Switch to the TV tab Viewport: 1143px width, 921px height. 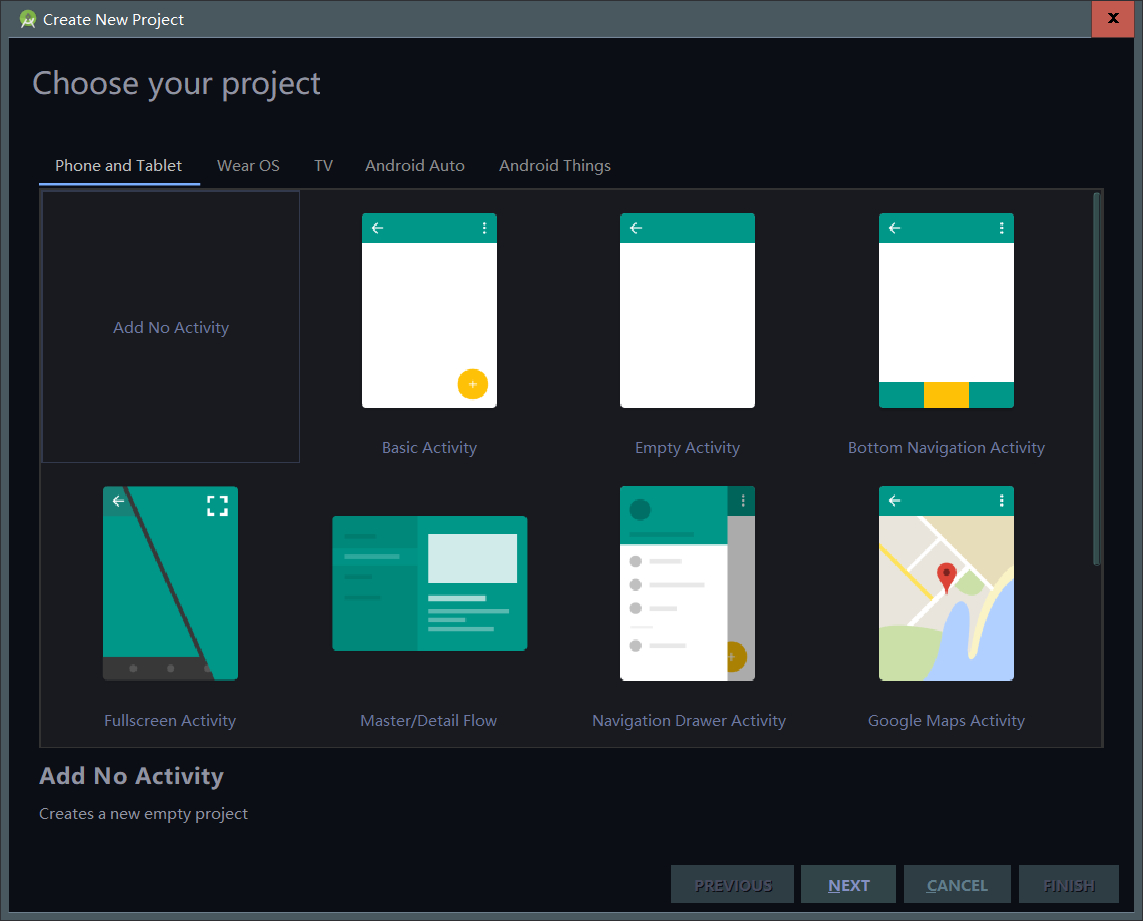(324, 166)
